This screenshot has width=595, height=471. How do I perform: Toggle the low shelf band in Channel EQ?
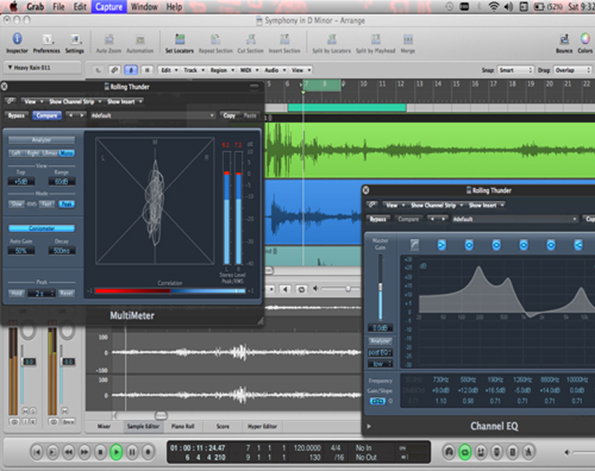tap(442, 245)
